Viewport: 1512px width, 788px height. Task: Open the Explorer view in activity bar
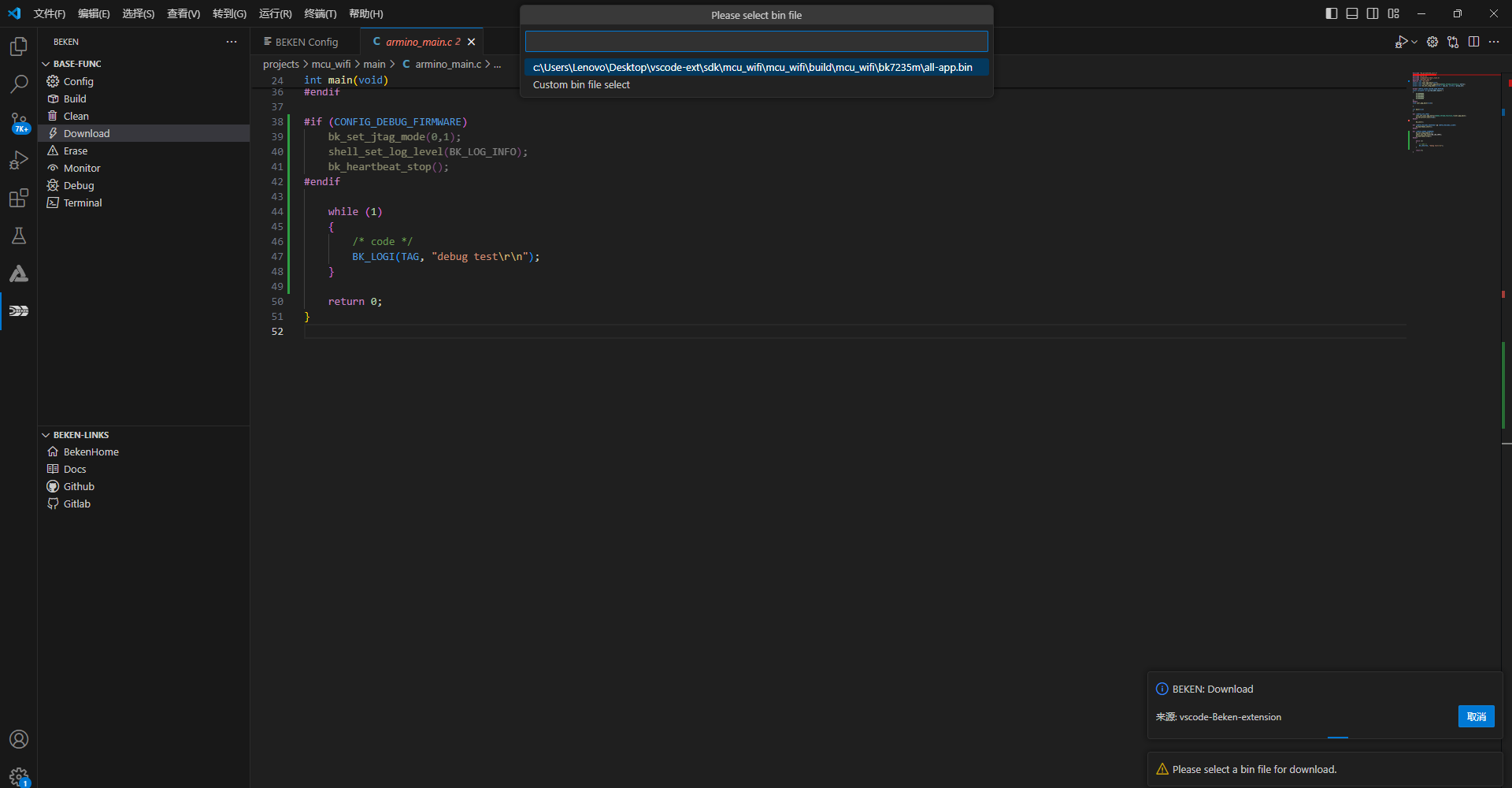click(19, 46)
